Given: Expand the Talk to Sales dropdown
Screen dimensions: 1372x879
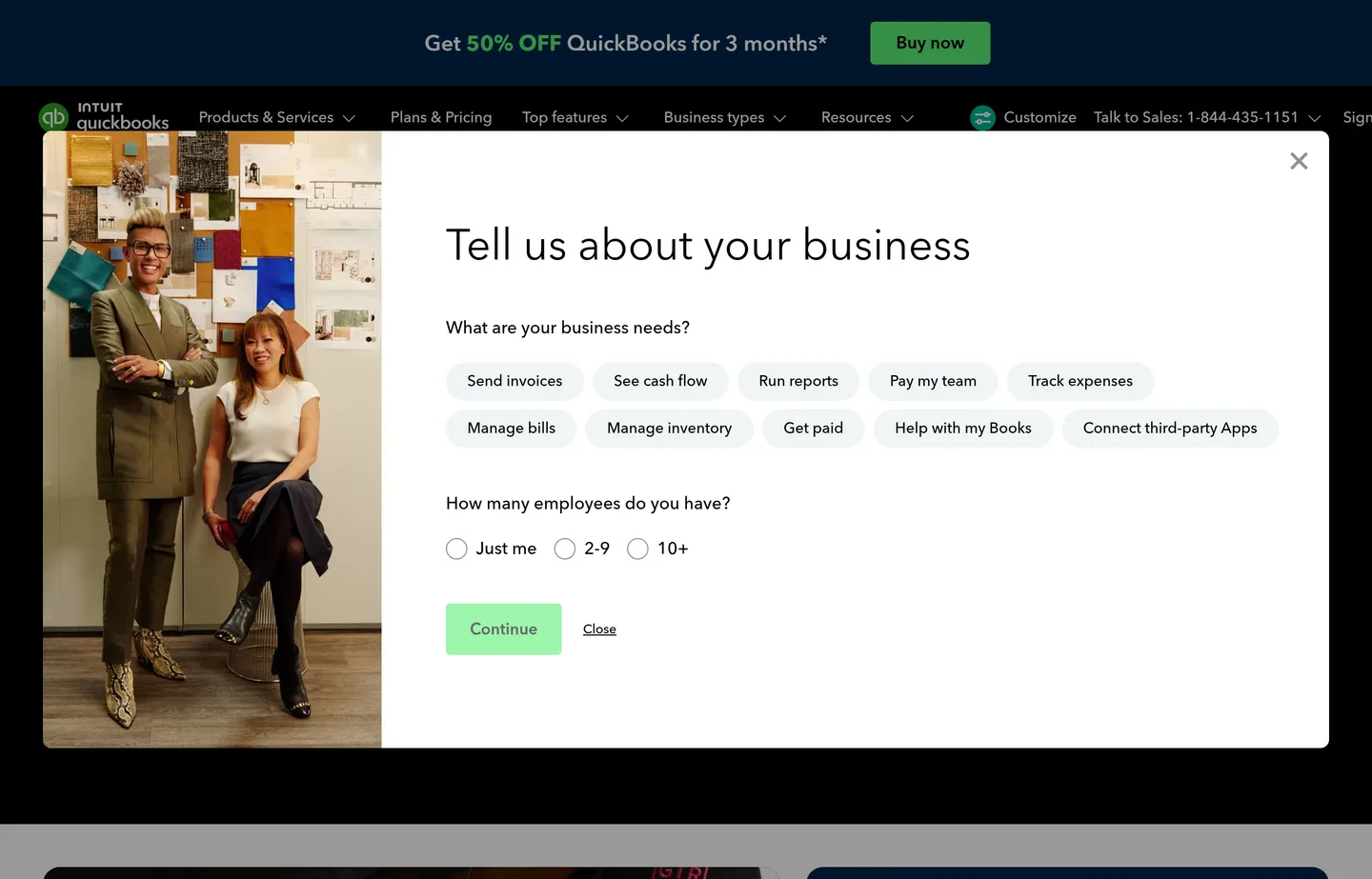Looking at the screenshot, I should [1207, 117].
